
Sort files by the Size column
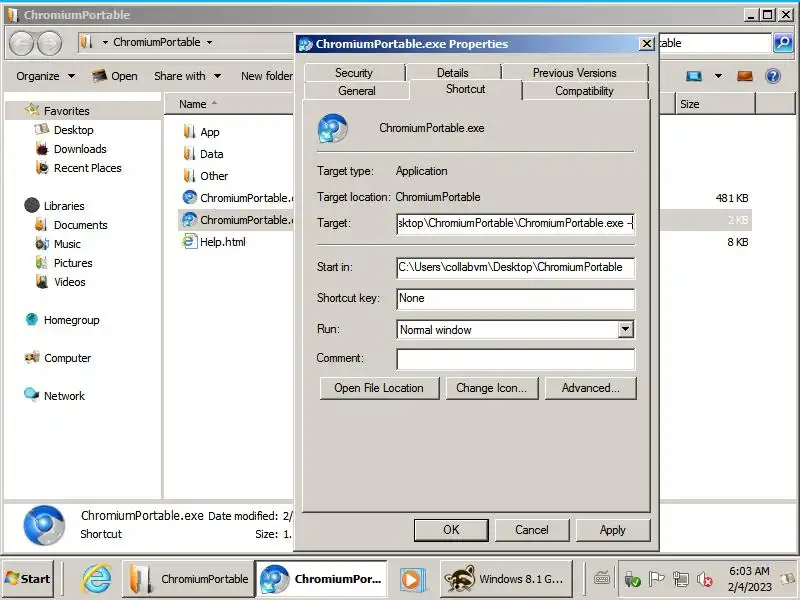pyautogui.click(x=715, y=104)
